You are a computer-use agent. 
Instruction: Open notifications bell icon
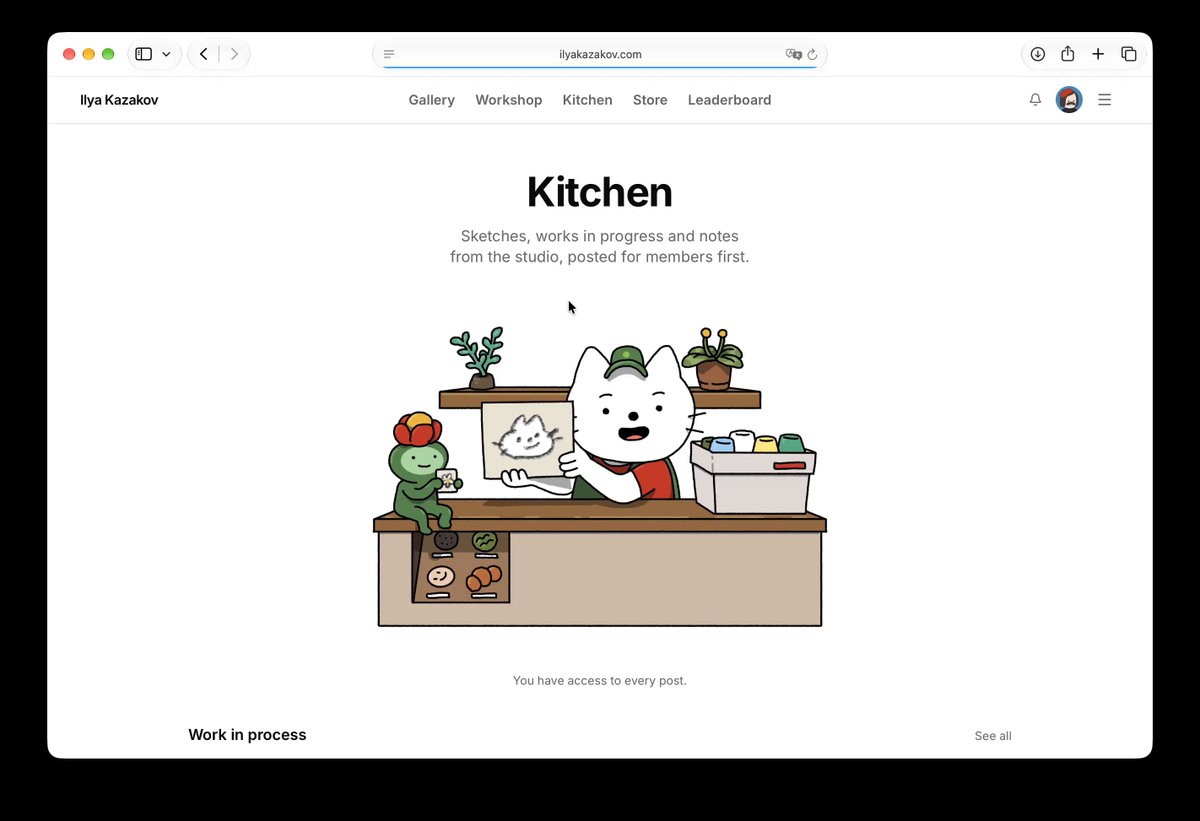pos(1035,100)
